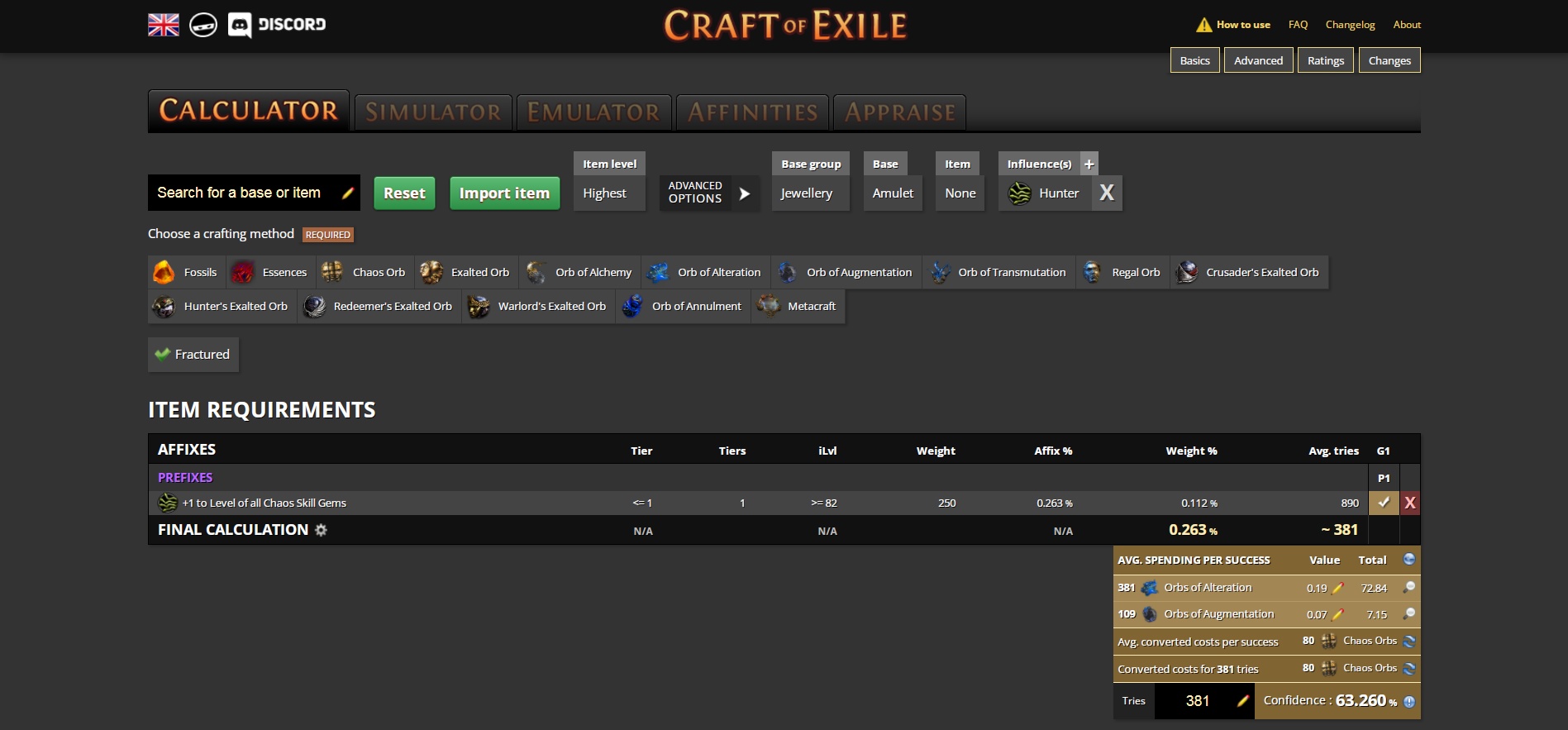Click the Reset button
The image size is (1568, 730).
click(x=404, y=193)
